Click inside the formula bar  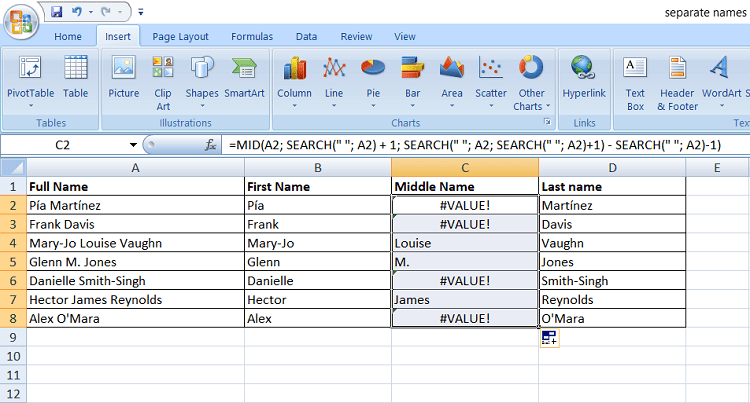480,145
